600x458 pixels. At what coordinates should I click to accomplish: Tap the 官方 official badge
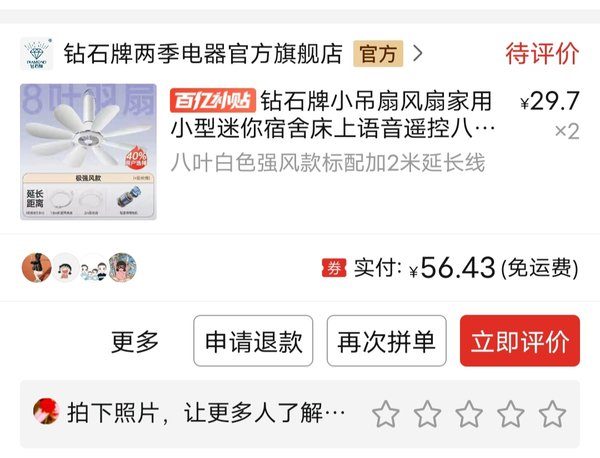378,54
